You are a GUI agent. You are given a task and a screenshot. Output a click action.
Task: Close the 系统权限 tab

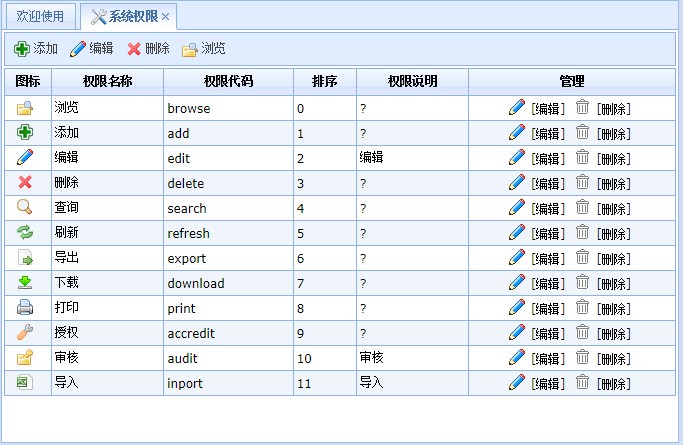[166, 17]
